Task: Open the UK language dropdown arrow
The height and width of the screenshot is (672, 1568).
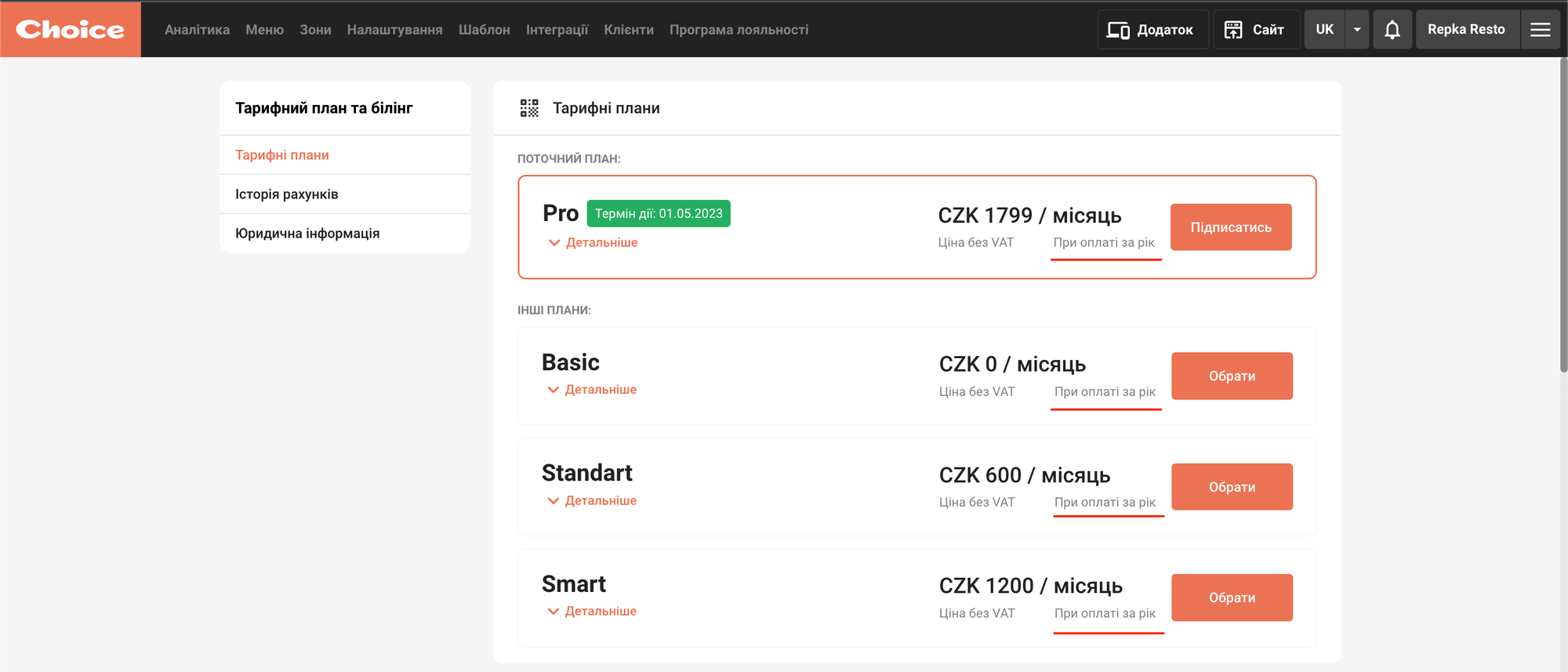Action: click(x=1357, y=30)
